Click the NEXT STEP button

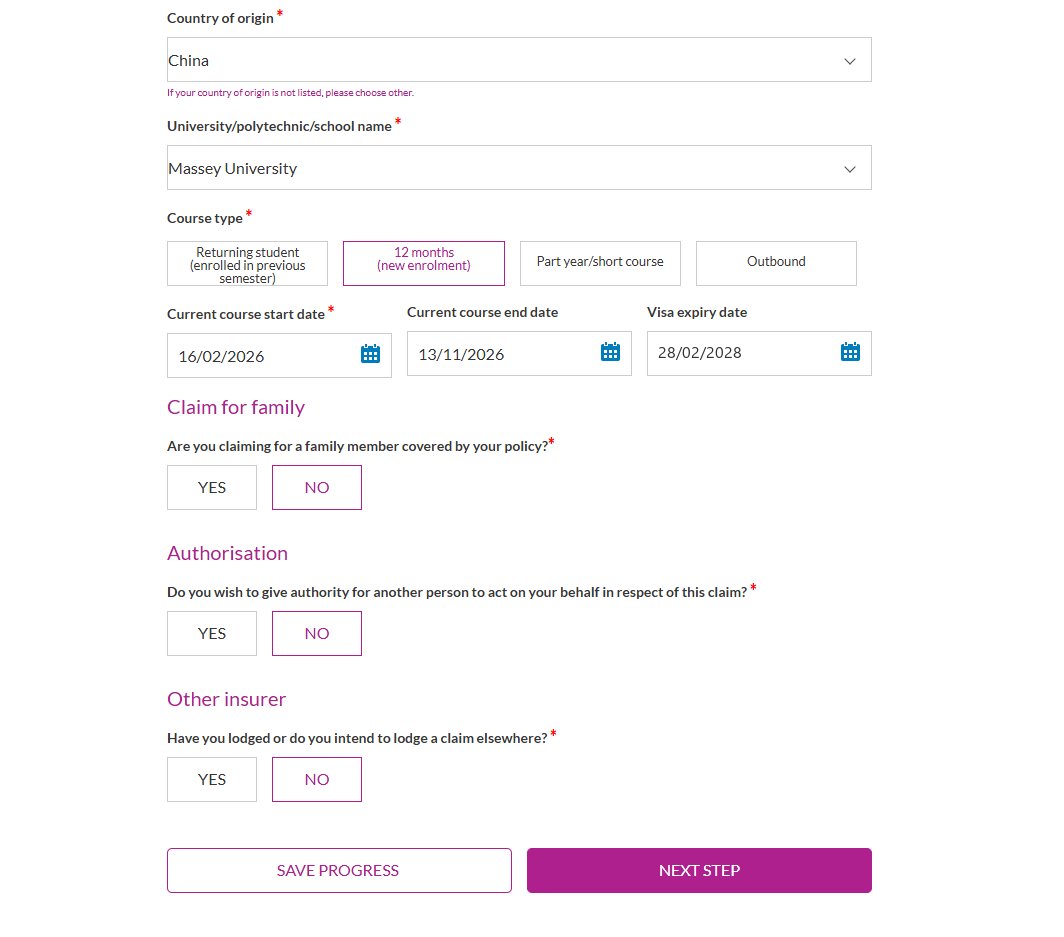(699, 870)
